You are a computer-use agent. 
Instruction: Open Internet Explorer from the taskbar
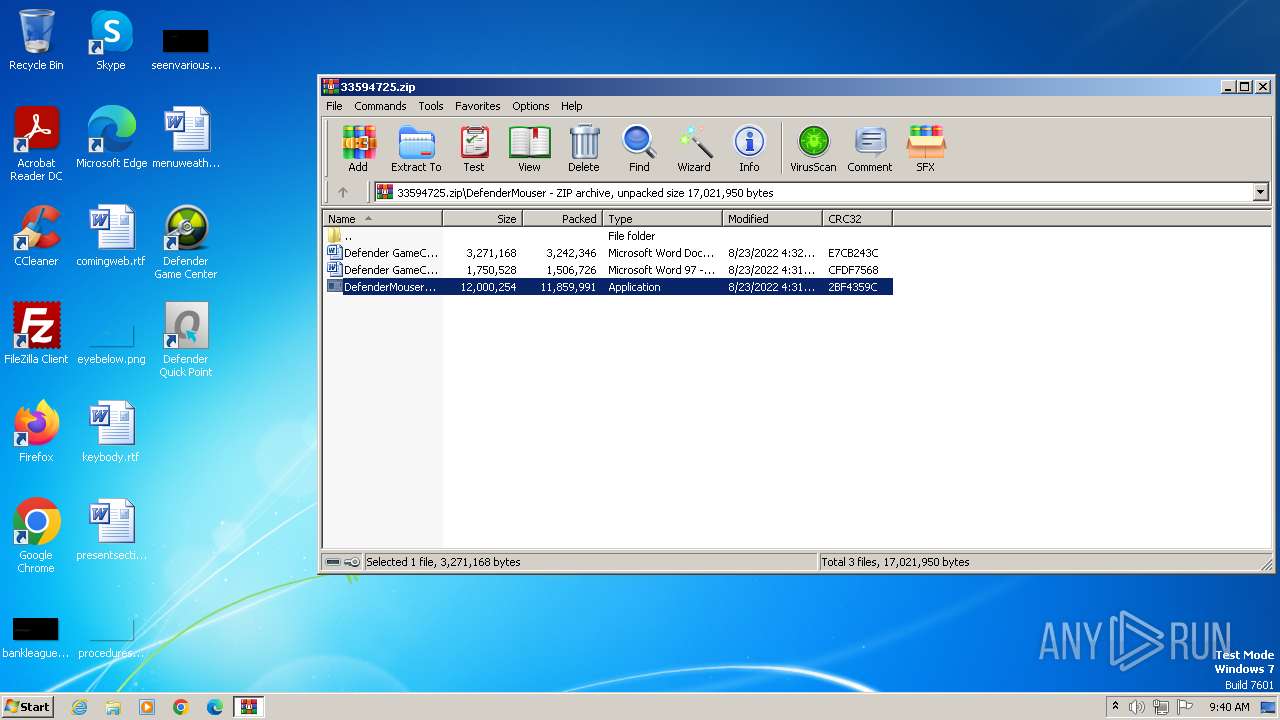80,707
